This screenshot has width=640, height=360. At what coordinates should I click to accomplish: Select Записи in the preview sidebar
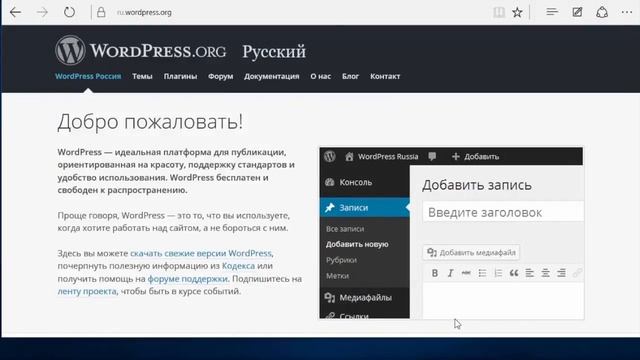[x=364, y=207]
